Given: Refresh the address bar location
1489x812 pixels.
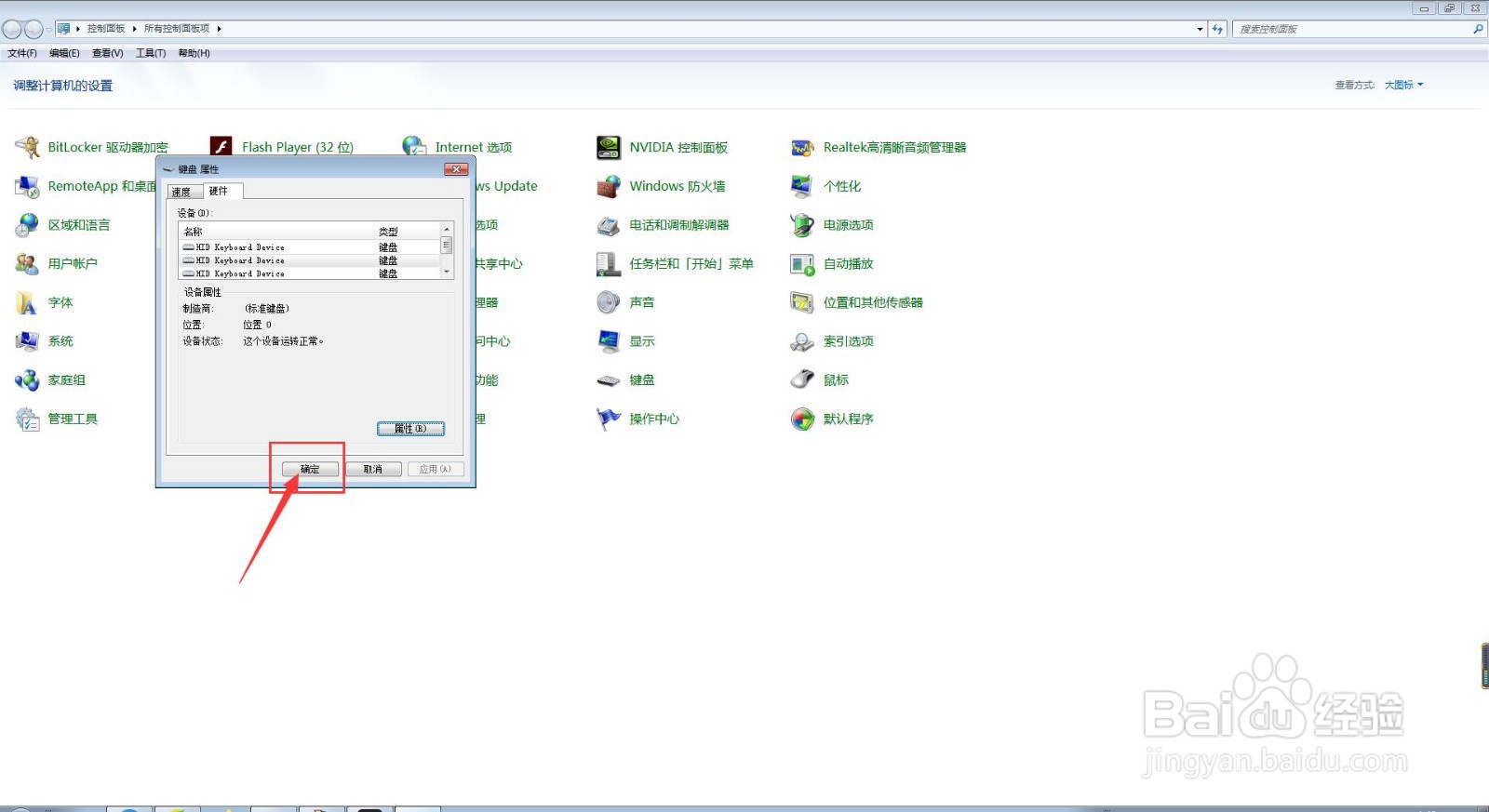Looking at the screenshot, I should click(x=1217, y=29).
